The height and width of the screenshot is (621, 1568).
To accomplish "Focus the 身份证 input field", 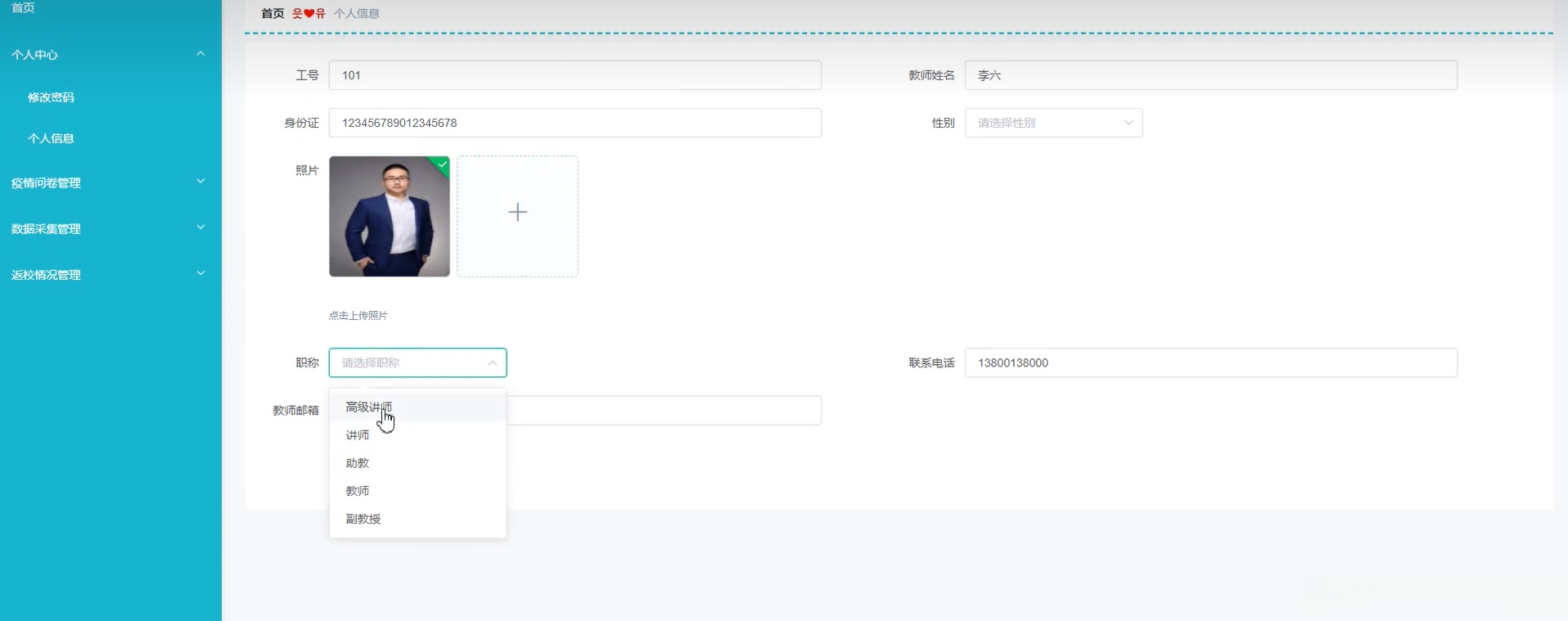I will [574, 123].
